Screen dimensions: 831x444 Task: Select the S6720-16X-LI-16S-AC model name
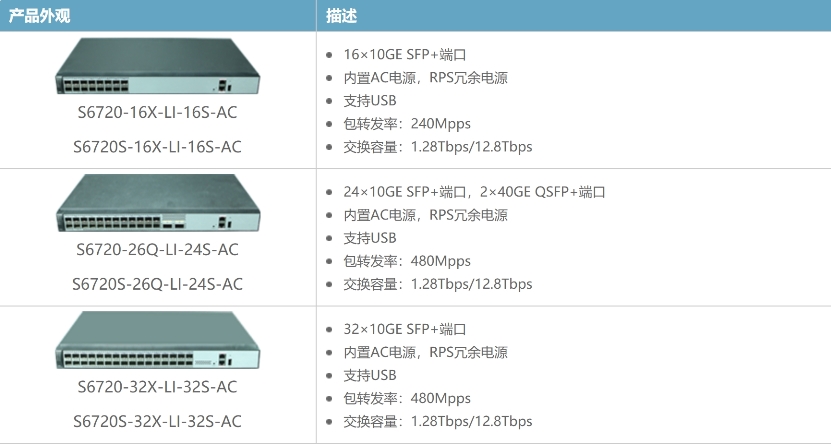coord(157,112)
